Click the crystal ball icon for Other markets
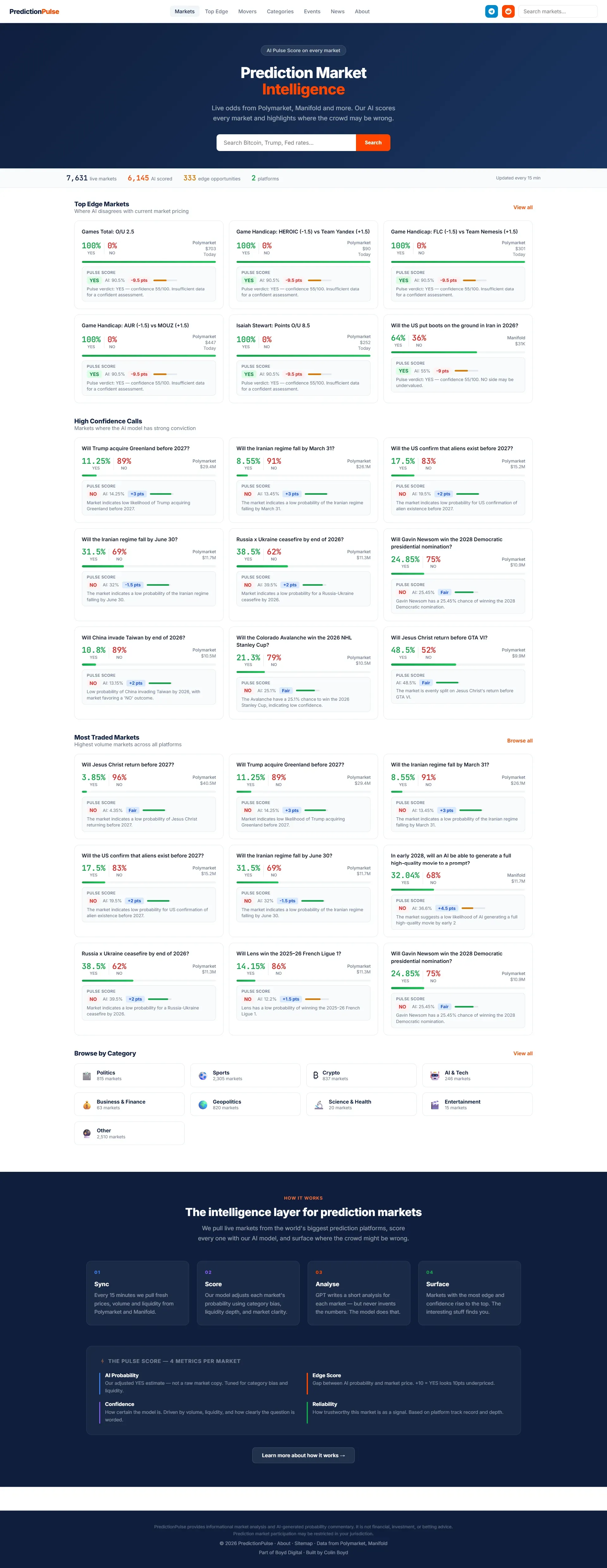 tap(87, 1133)
